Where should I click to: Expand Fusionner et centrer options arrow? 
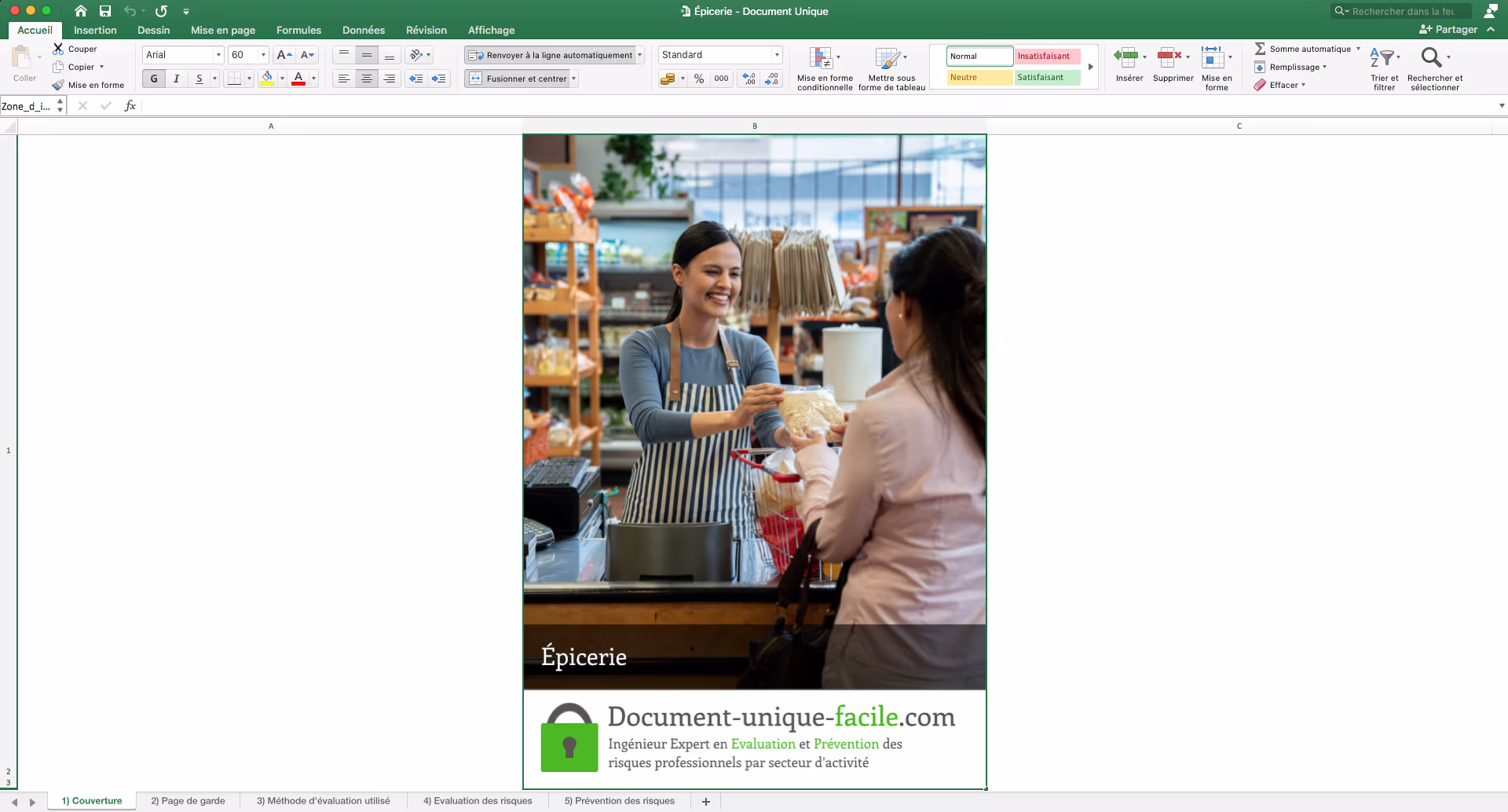pyautogui.click(x=573, y=79)
